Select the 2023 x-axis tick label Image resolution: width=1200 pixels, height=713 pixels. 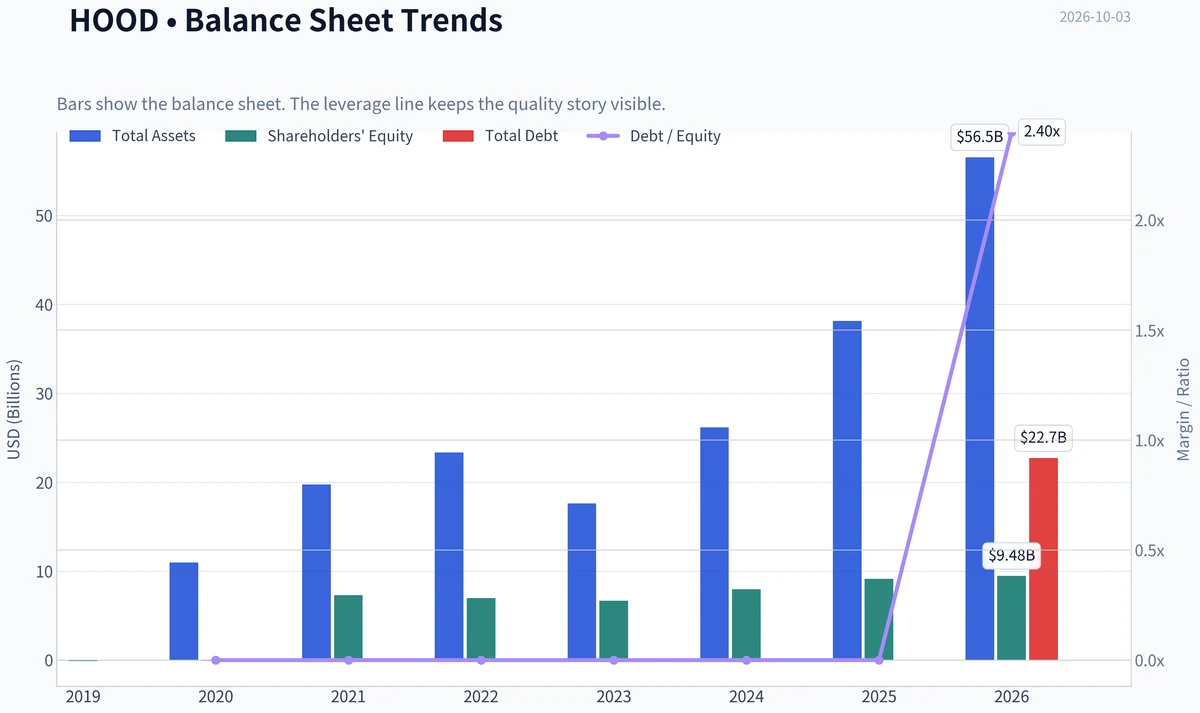coord(614,695)
